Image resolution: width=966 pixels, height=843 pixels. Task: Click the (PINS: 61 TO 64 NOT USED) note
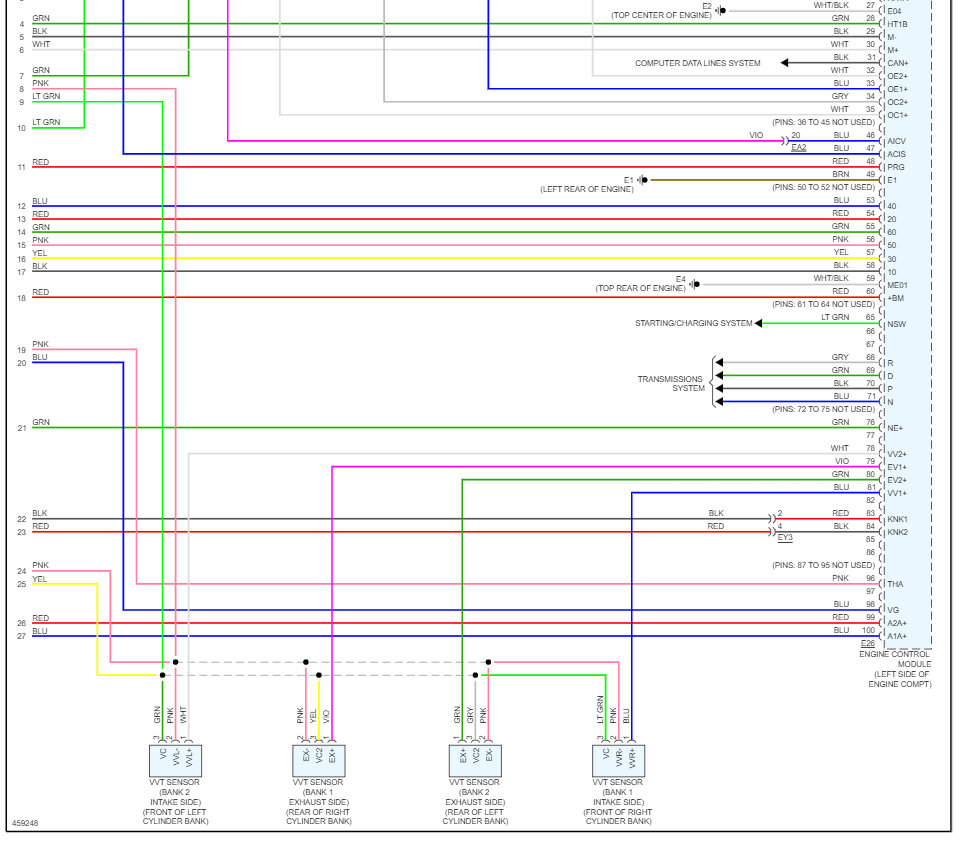pyautogui.click(x=823, y=304)
